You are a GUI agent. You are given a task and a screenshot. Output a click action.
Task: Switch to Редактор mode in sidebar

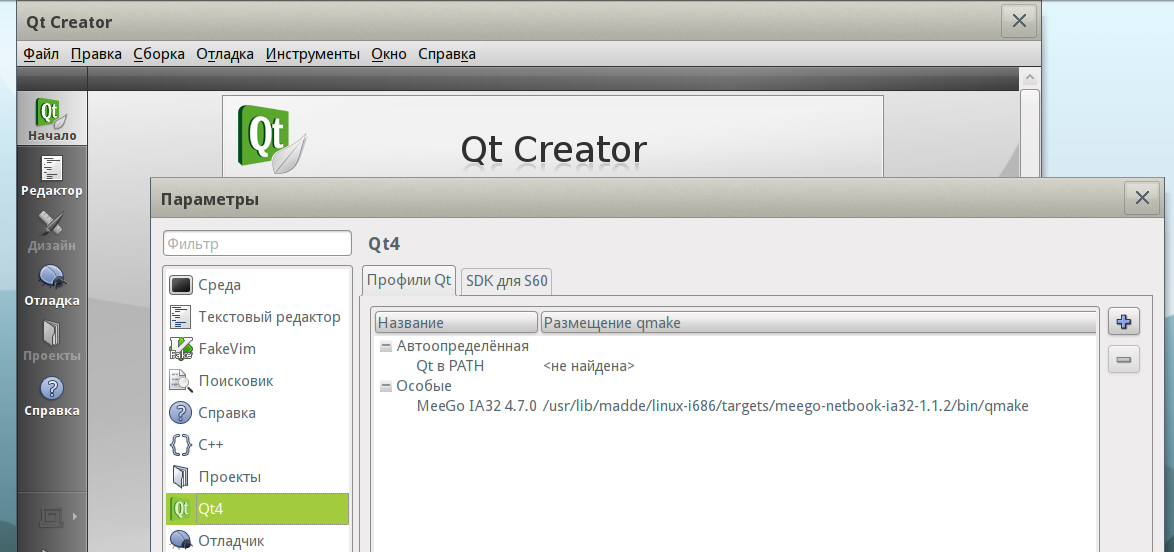52,176
